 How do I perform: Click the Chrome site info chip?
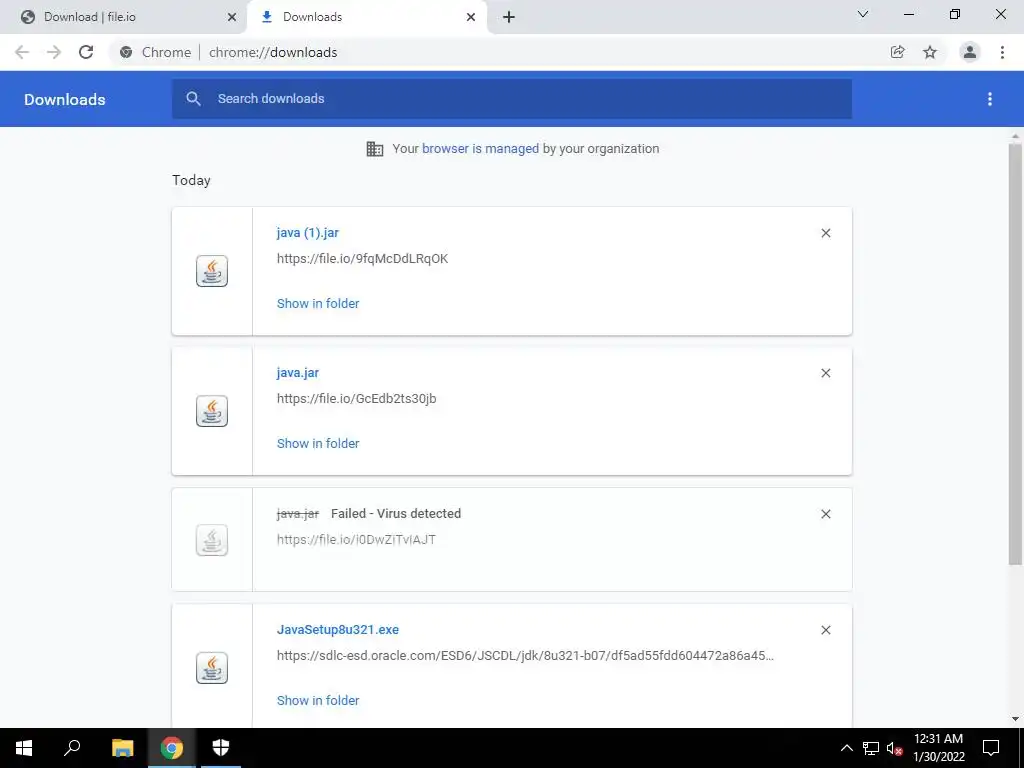156,52
